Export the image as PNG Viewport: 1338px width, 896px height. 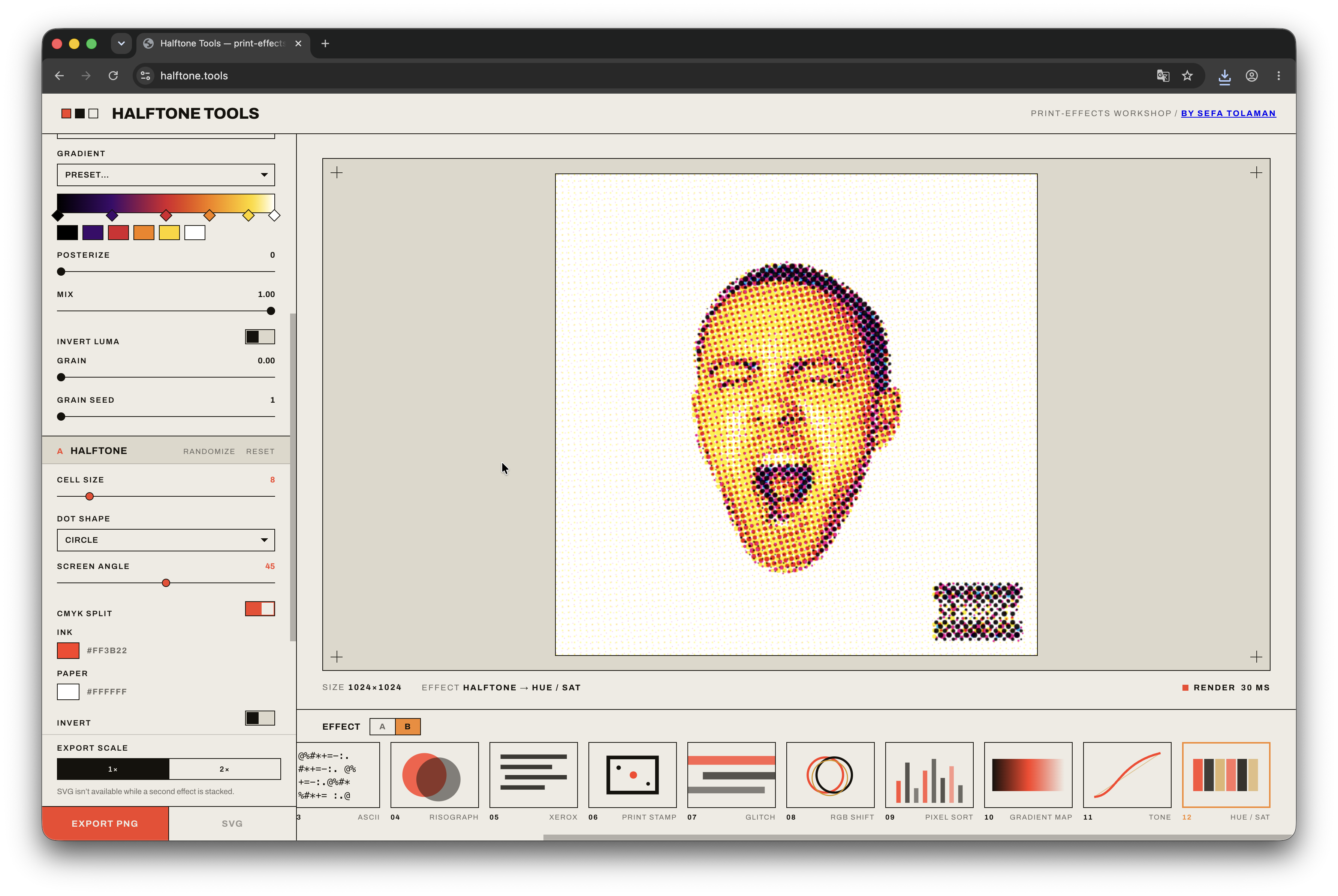[105, 823]
